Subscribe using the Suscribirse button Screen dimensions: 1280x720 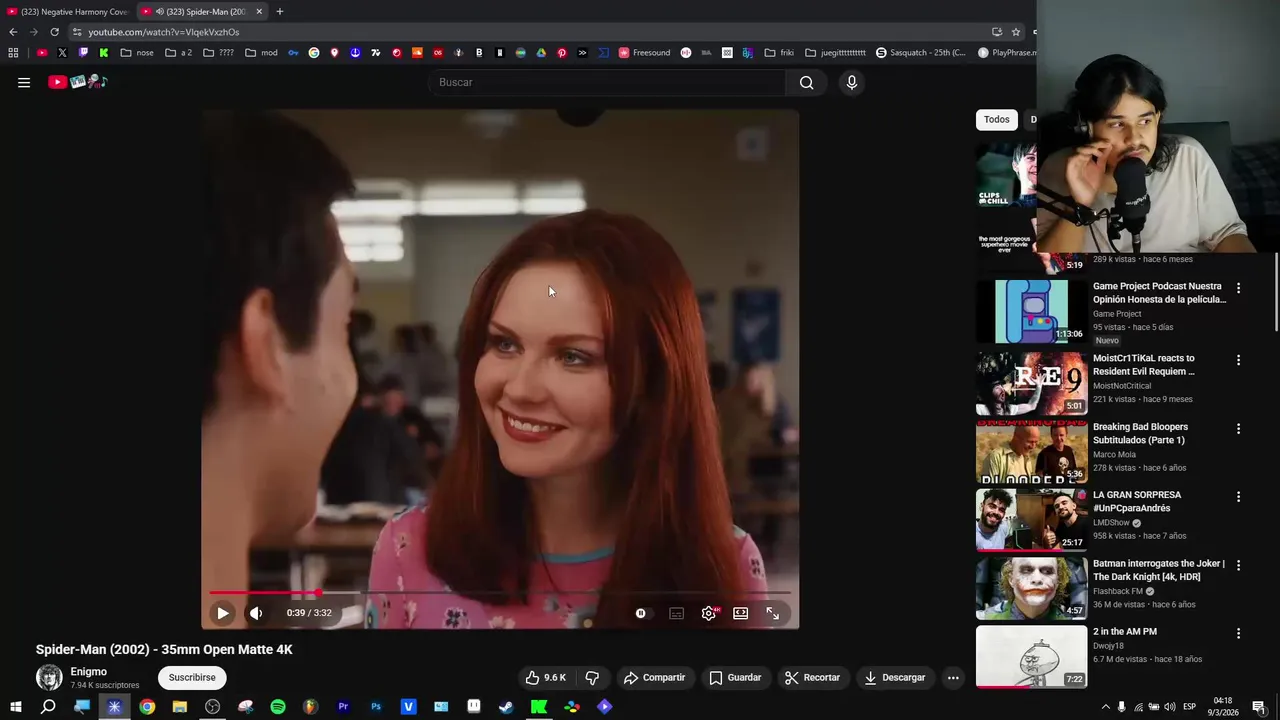click(x=192, y=677)
